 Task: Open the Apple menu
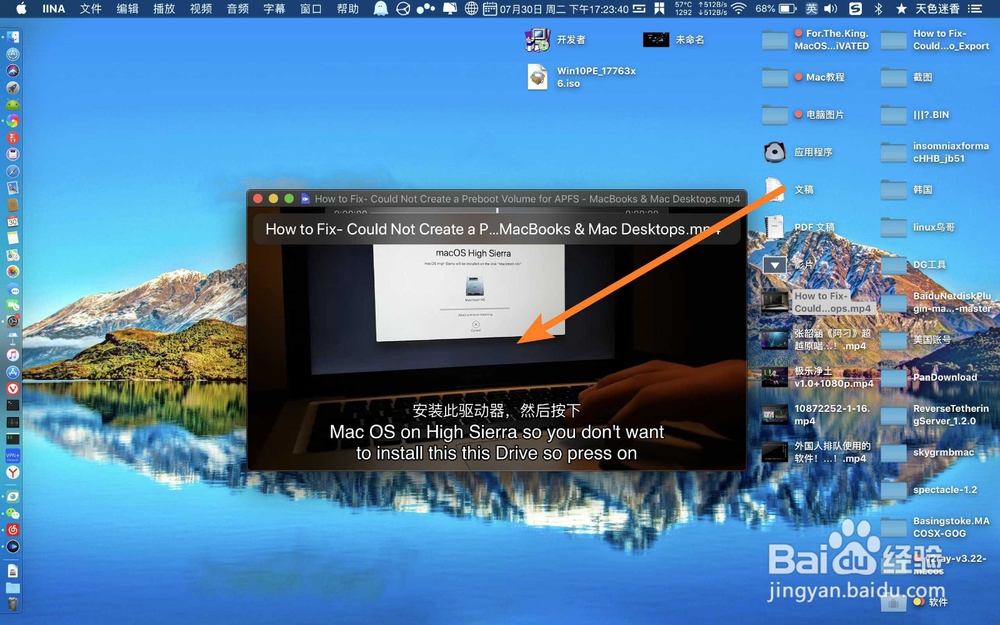(21, 8)
